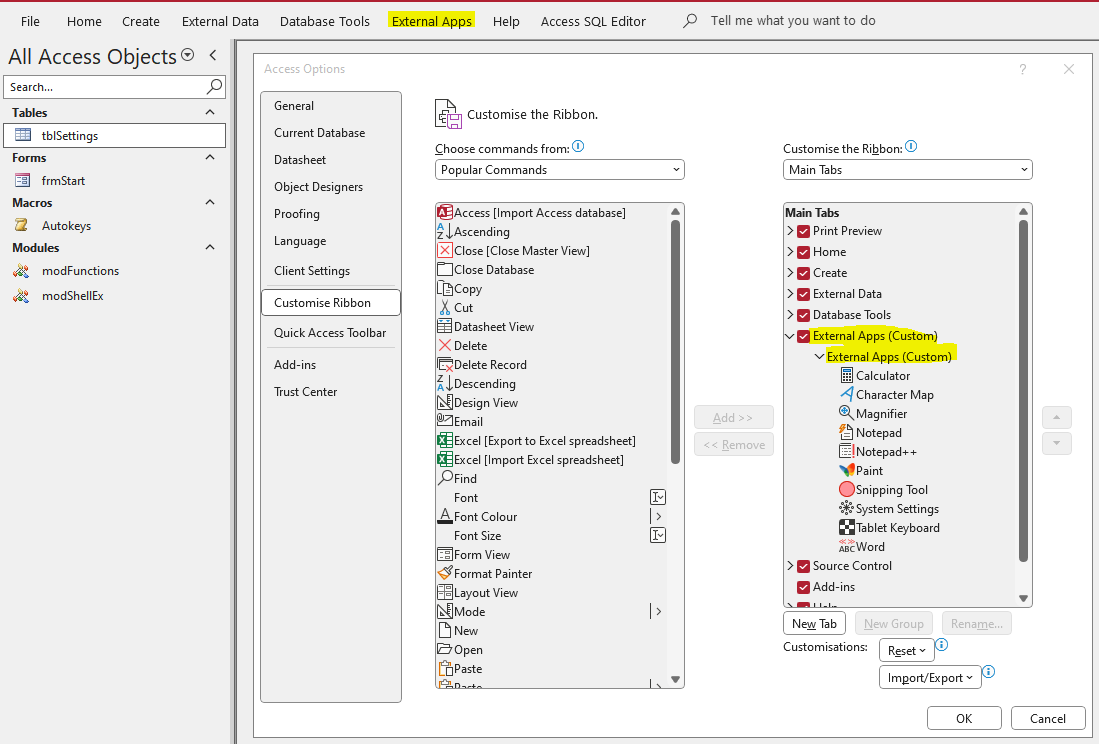Switch to the Database Tools ribbon tab
The height and width of the screenshot is (744, 1099).
coord(325,21)
